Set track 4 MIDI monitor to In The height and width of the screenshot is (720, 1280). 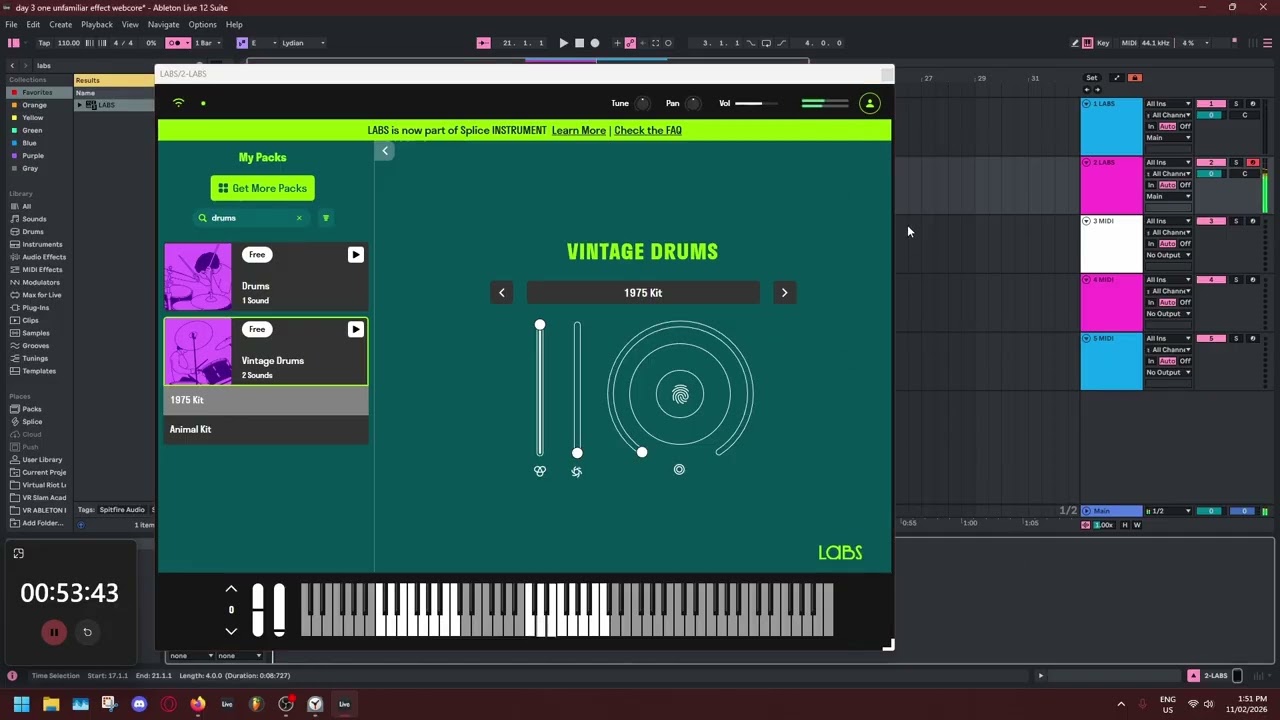point(1151,303)
